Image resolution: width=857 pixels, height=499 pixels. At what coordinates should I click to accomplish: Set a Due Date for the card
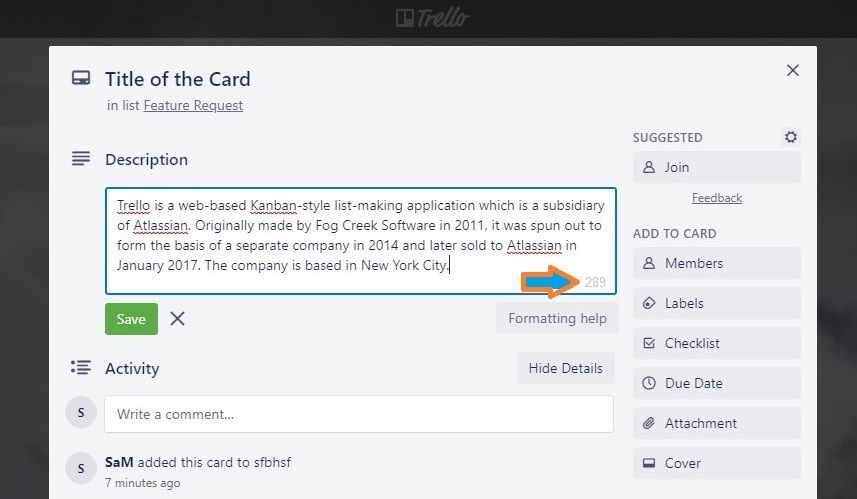click(x=717, y=383)
